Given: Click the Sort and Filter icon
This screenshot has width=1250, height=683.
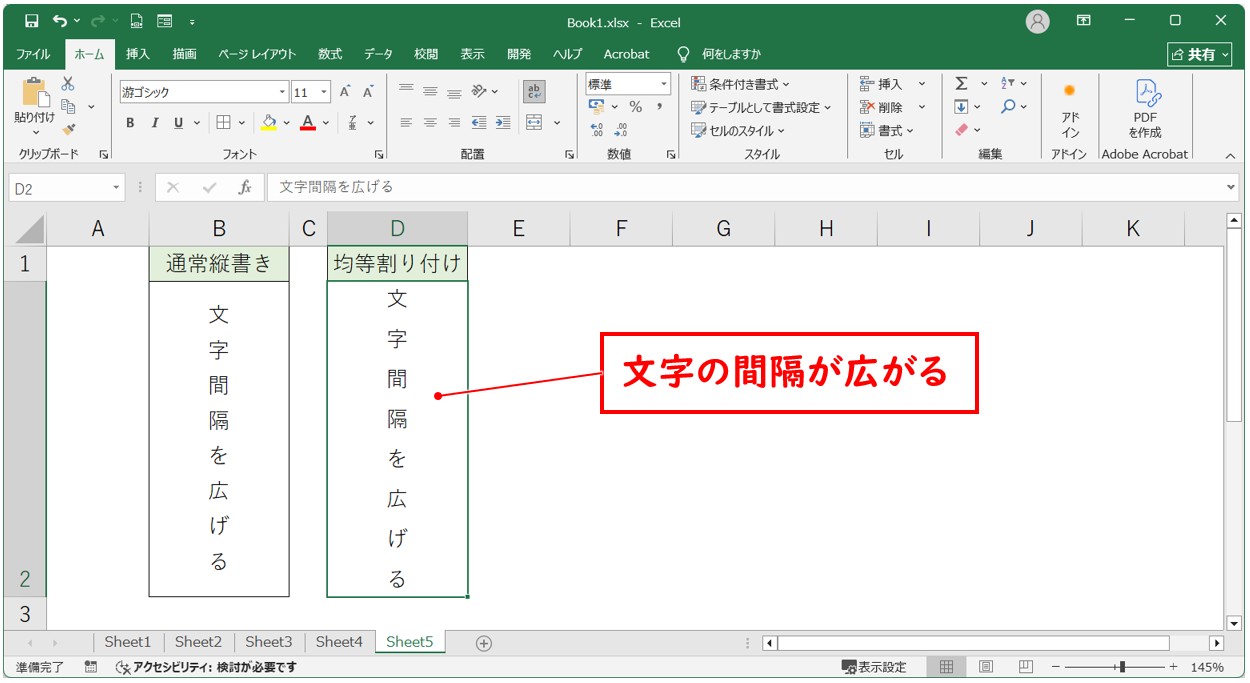Looking at the screenshot, I should tap(1008, 84).
